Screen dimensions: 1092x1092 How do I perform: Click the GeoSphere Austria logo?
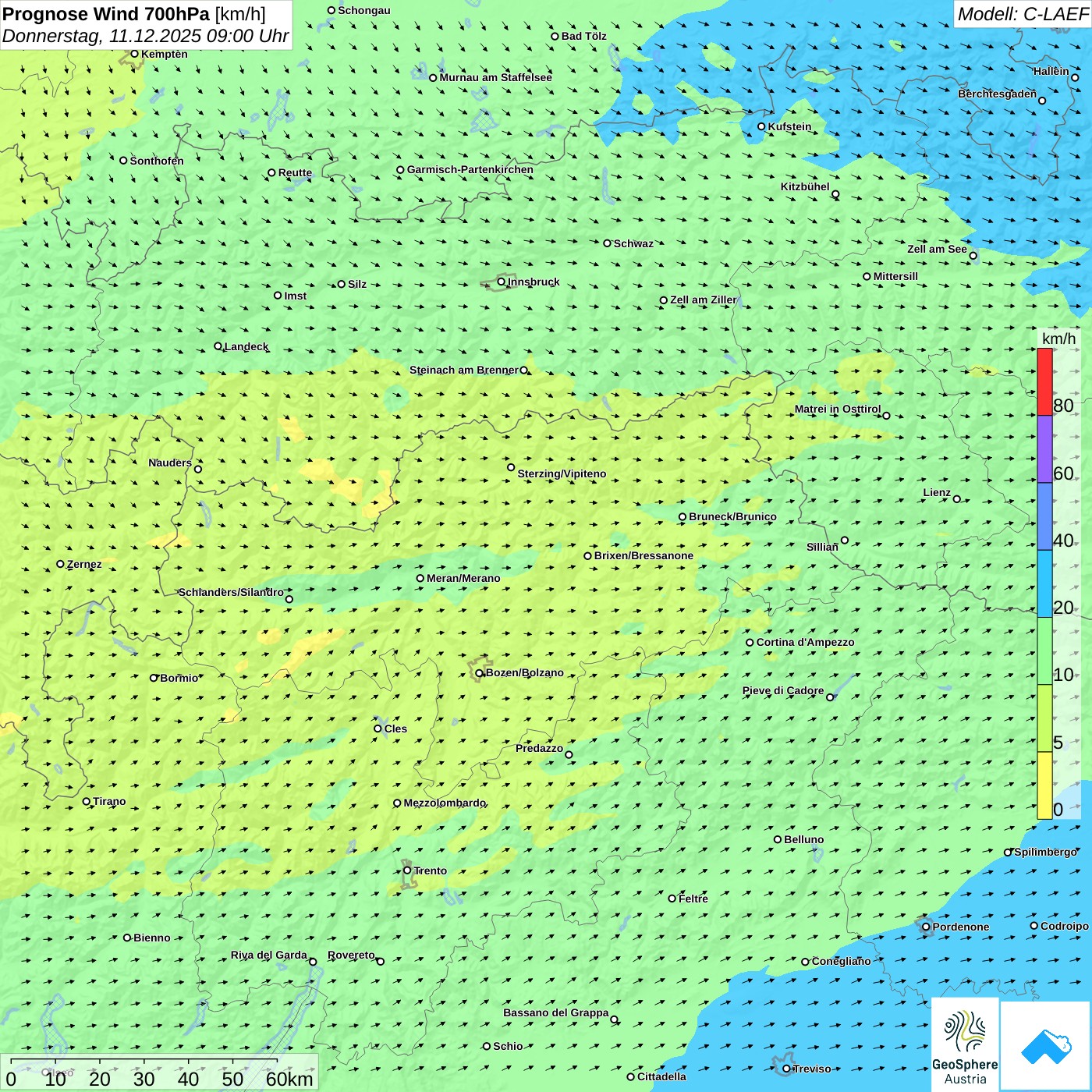965,1044
